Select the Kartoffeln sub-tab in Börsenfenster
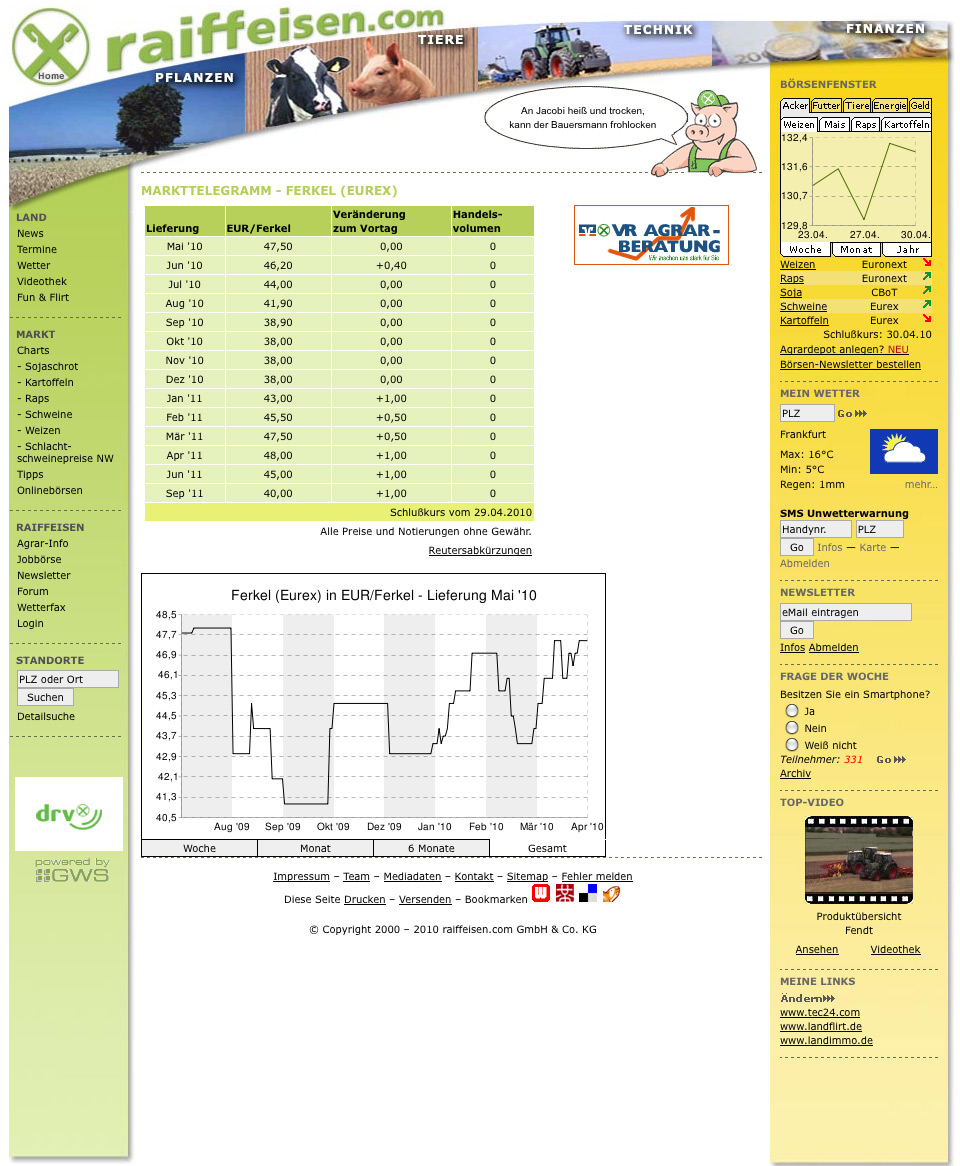 point(906,124)
